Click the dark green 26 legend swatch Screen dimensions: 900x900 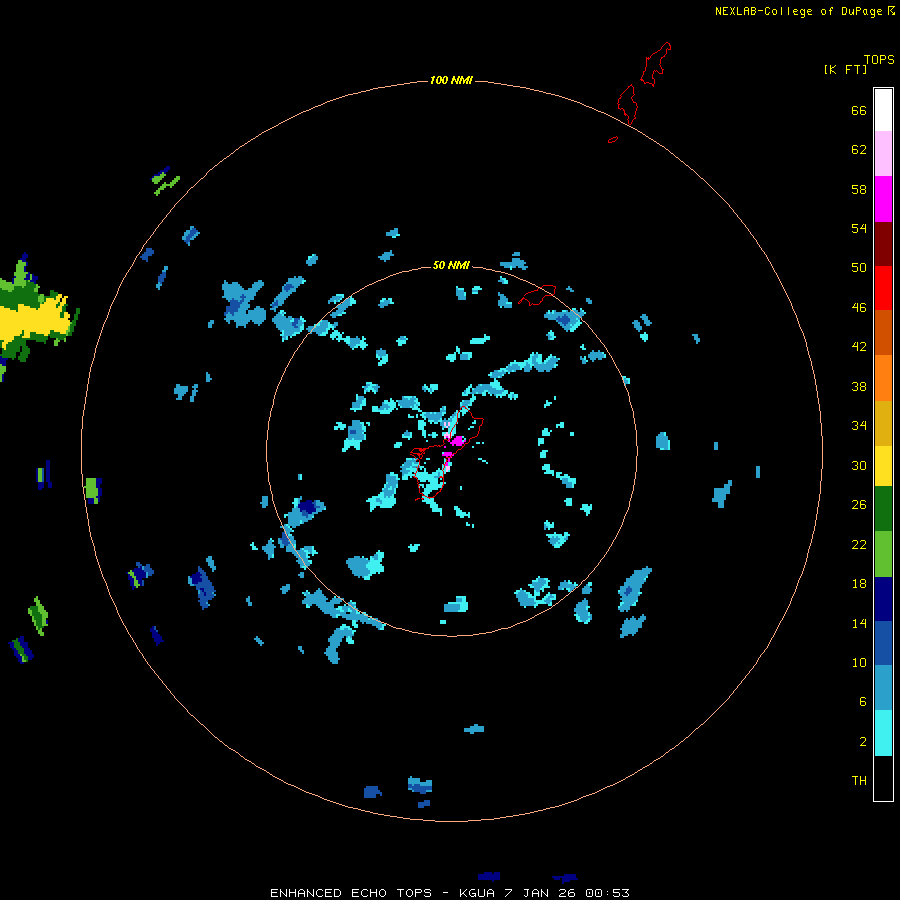(883, 509)
